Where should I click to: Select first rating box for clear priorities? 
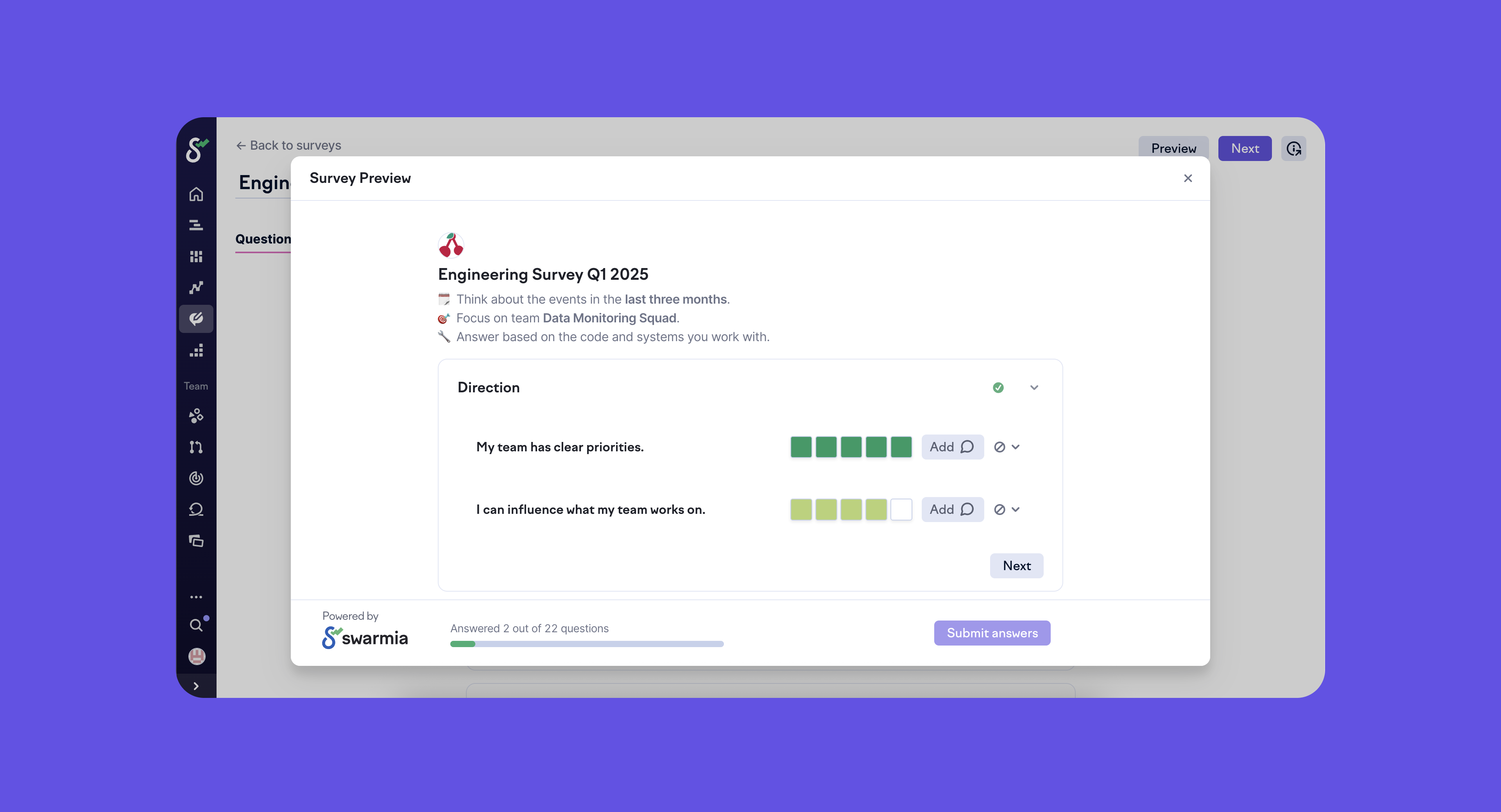point(801,447)
